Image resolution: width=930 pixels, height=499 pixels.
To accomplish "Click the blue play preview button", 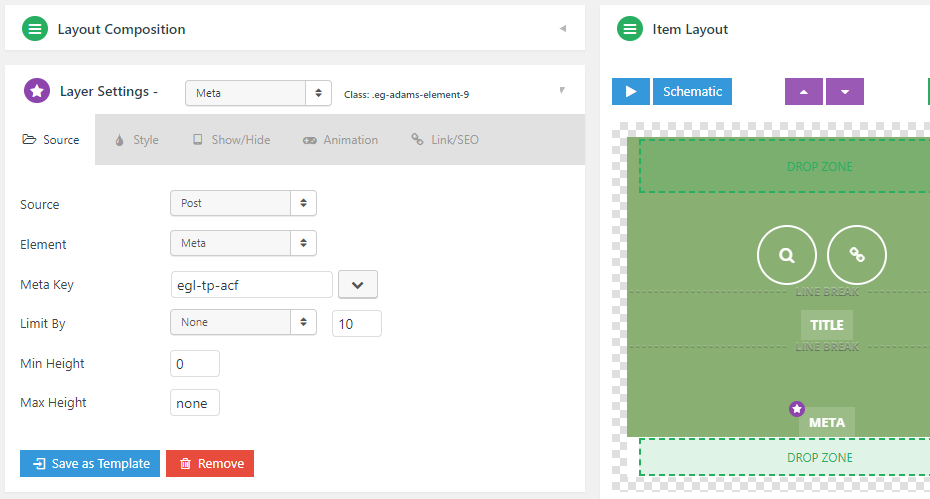I will point(630,91).
